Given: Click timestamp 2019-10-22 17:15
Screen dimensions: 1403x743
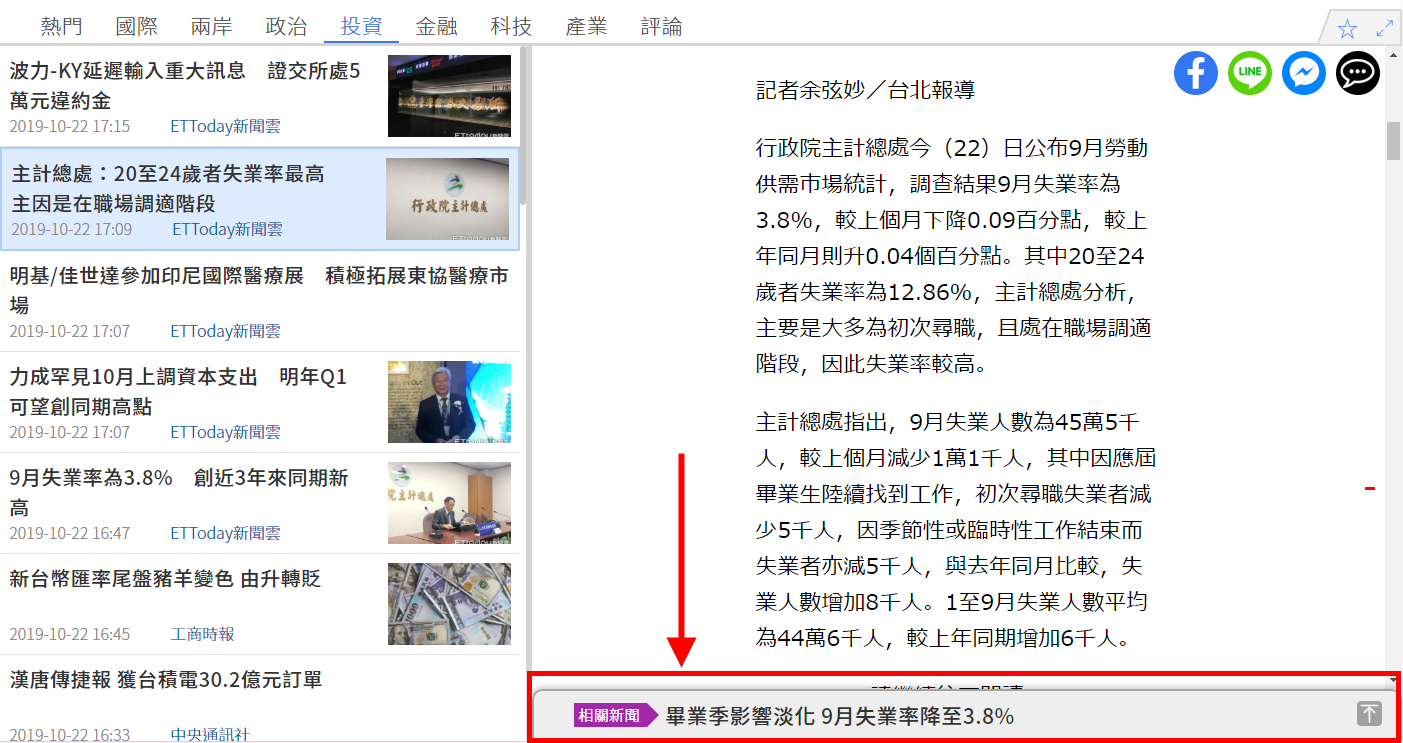Looking at the screenshot, I should coord(70,126).
